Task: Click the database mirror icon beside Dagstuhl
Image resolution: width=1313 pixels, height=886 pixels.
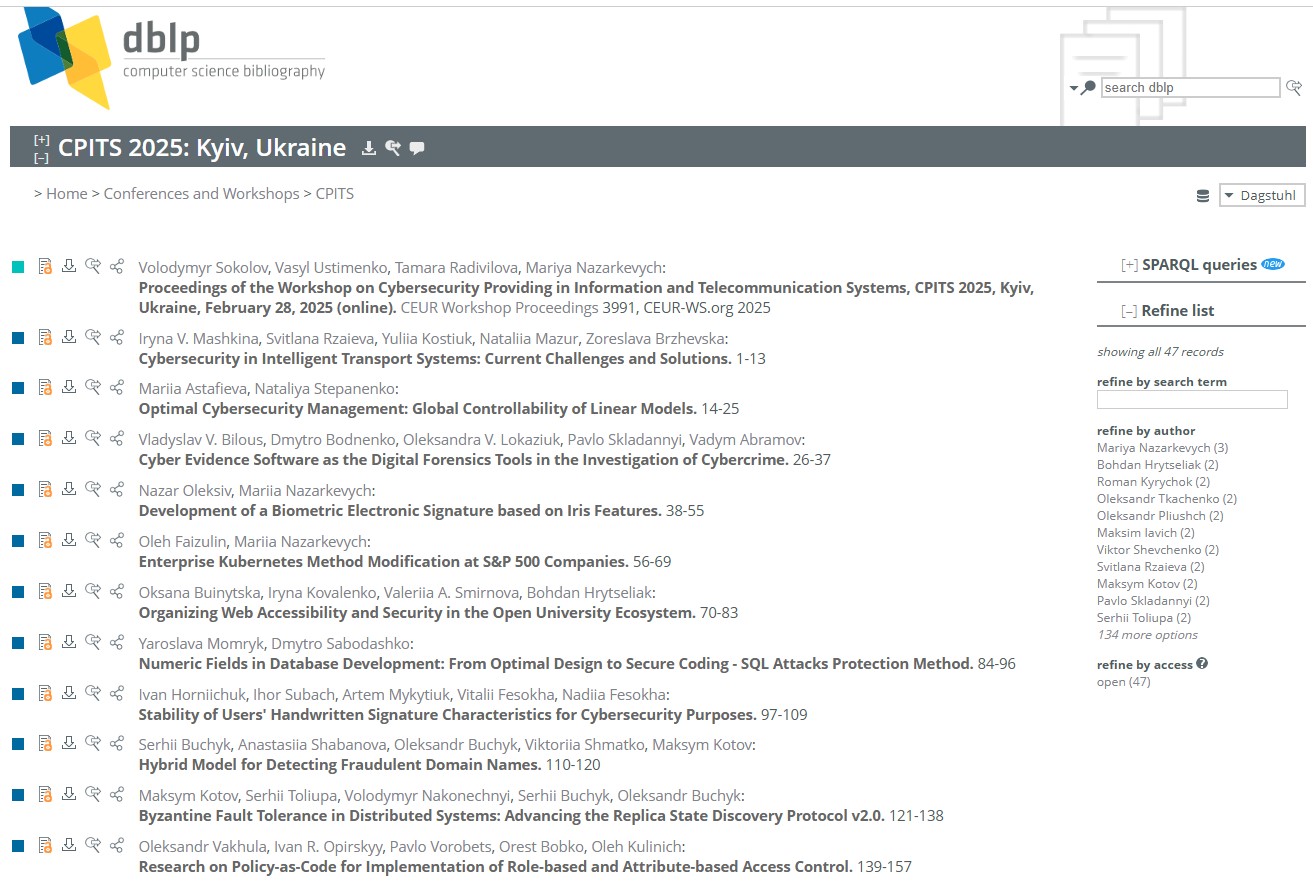Action: point(1202,196)
